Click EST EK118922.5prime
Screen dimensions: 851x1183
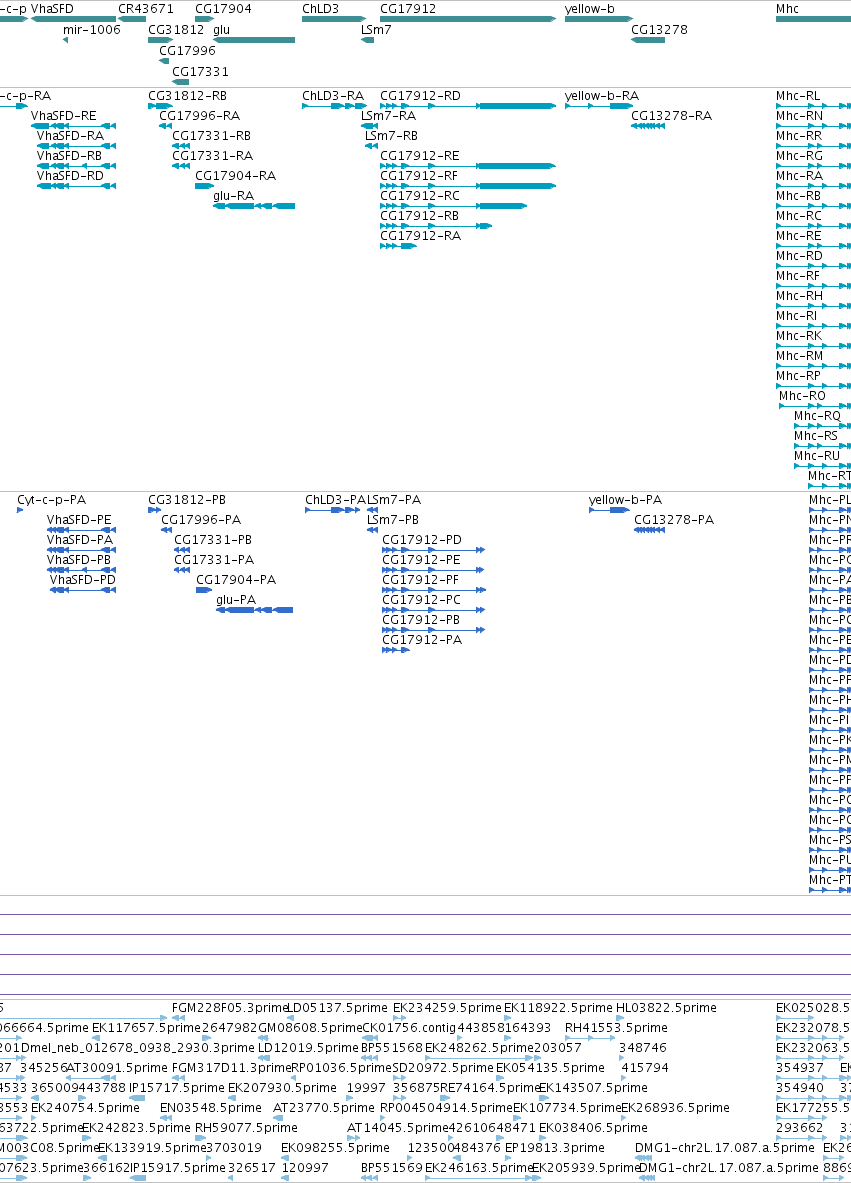tap(558, 1008)
